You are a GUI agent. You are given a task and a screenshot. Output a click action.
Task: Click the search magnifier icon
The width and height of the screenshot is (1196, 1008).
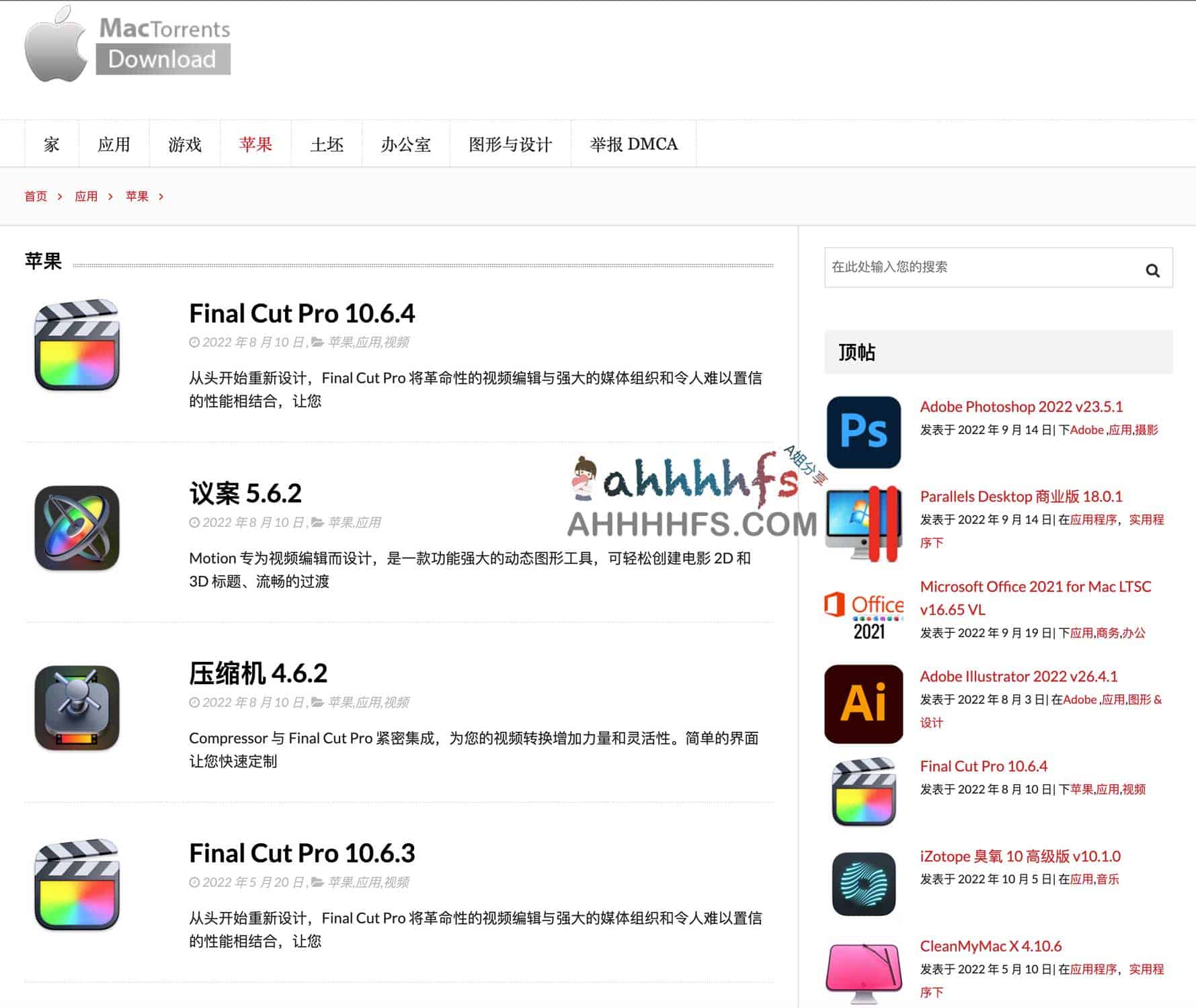pyautogui.click(x=1152, y=270)
